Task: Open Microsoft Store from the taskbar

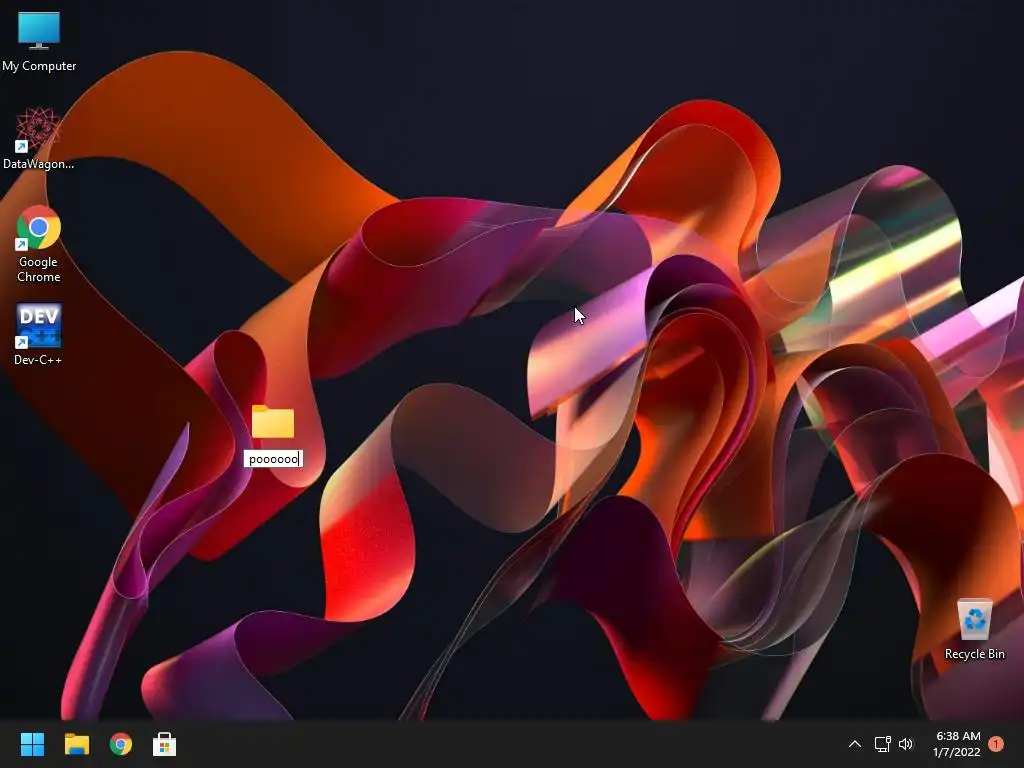Action: 165,744
